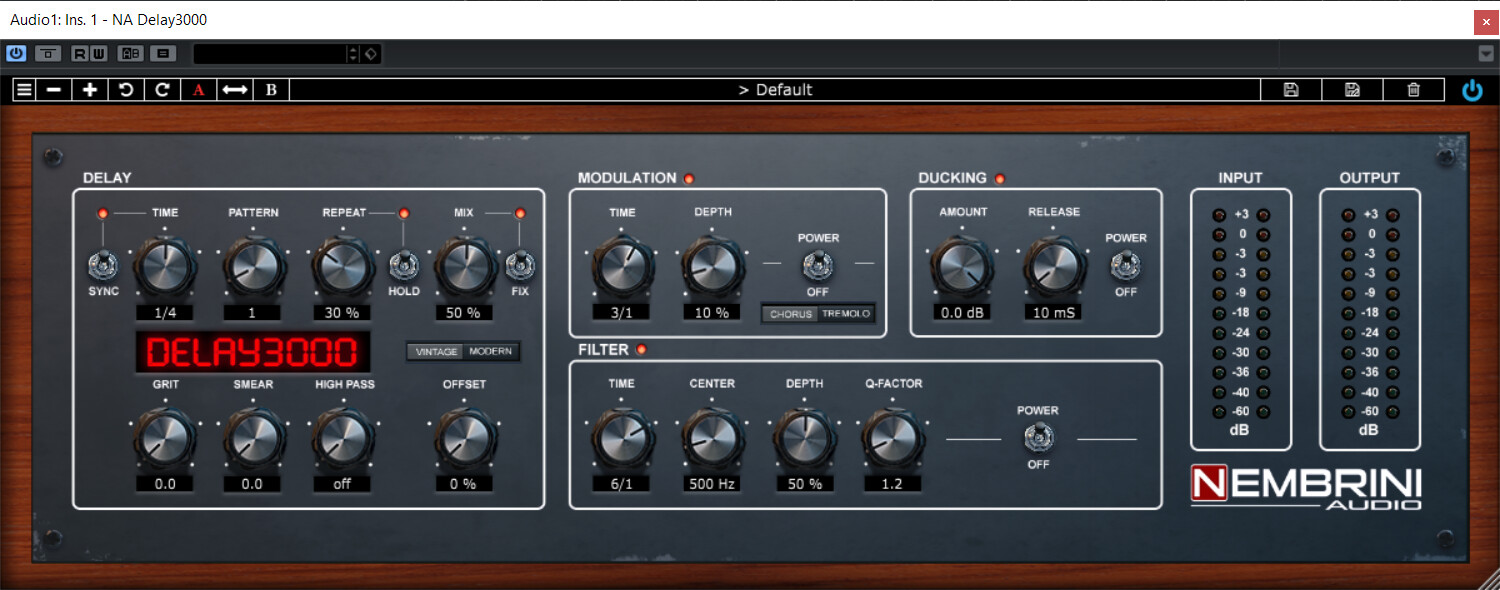This screenshot has width=1500, height=590.
Task: Click the Ducking amount value 0.0 dB
Action: 962,312
